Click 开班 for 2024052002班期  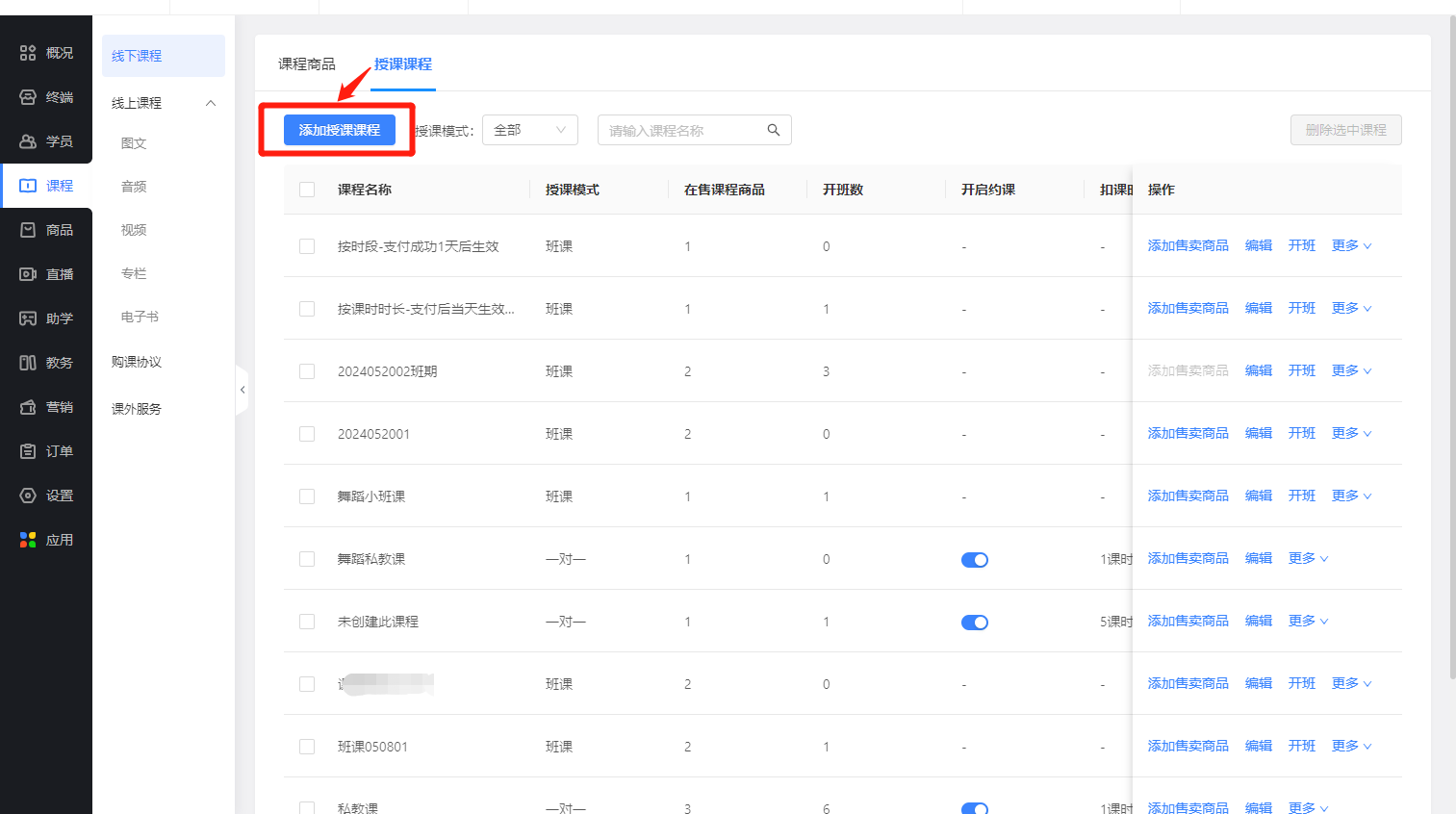1302,370
